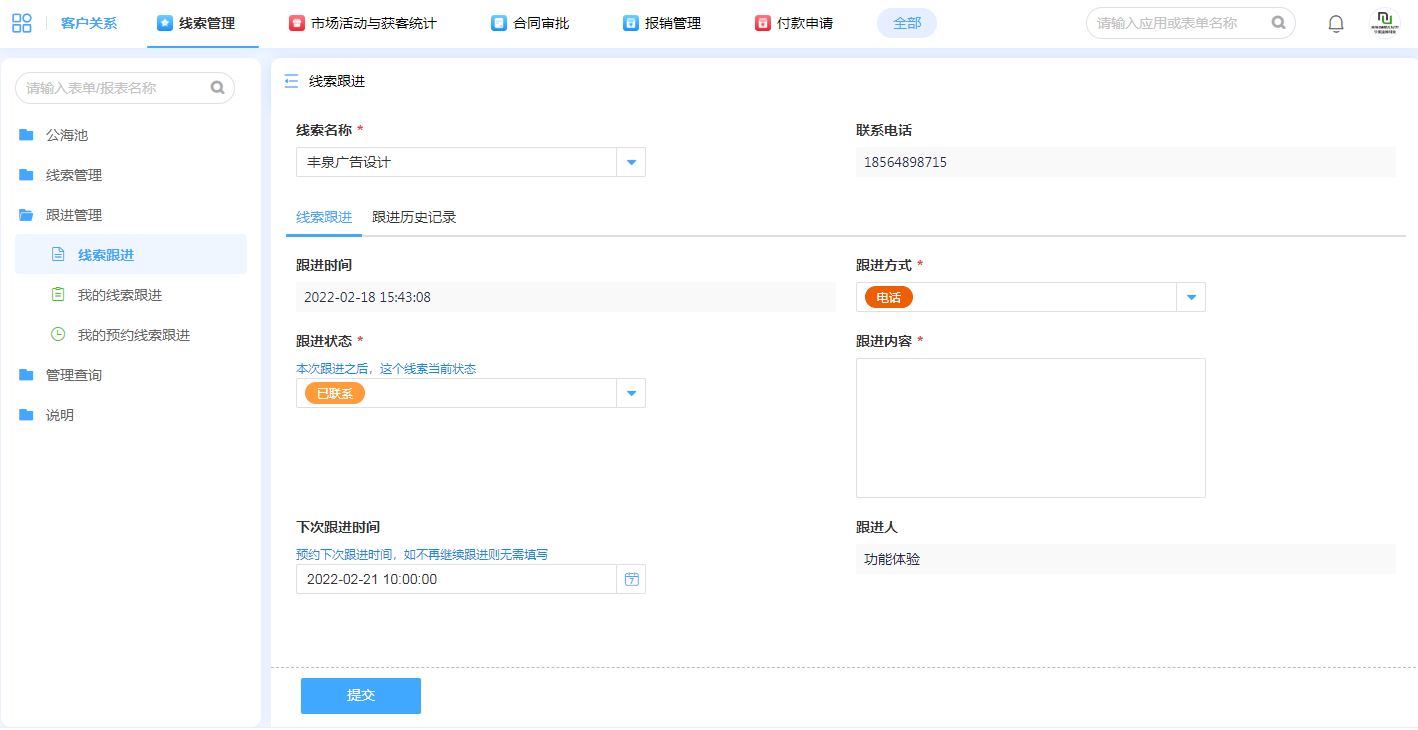The width and height of the screenshot is (1418, 730).
Task: Click the app grid icon at top-left
Action: [22, 23]
